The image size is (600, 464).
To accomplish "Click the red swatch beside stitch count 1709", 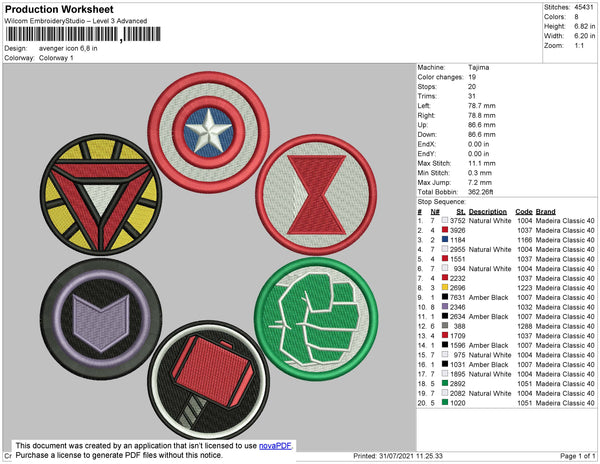I will tap(445, 335).
